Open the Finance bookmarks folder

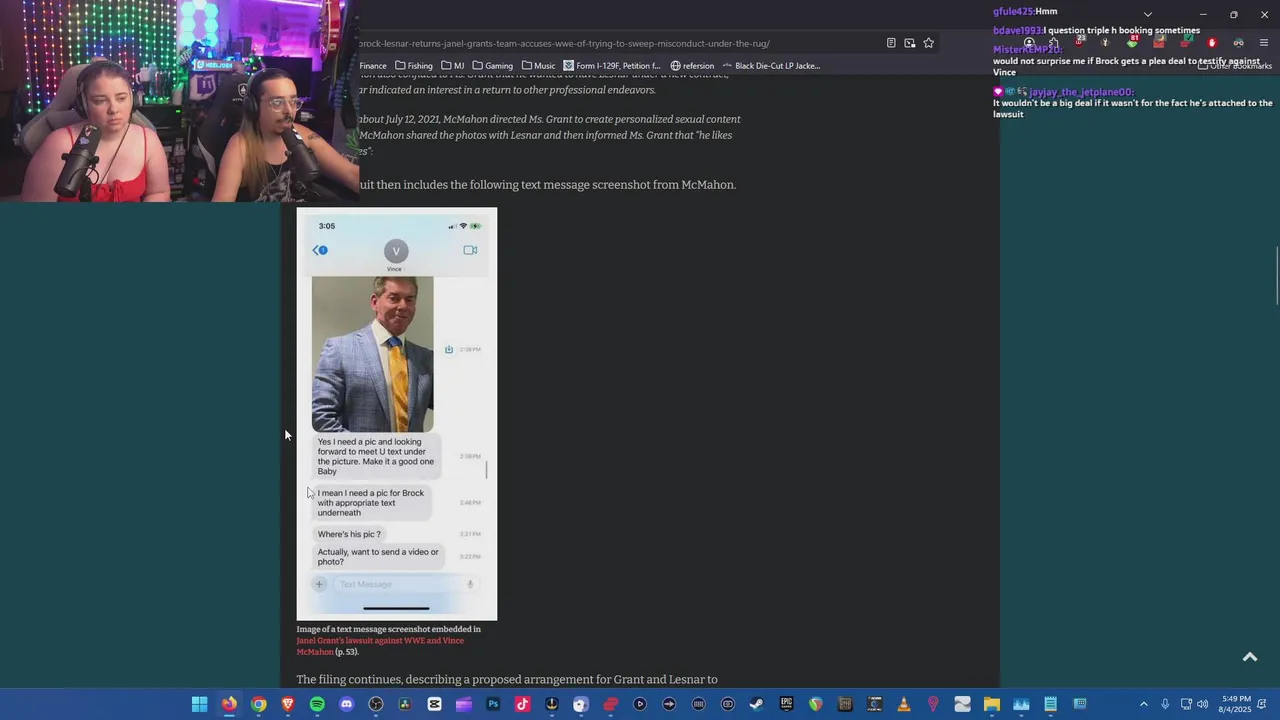(373, 66)
